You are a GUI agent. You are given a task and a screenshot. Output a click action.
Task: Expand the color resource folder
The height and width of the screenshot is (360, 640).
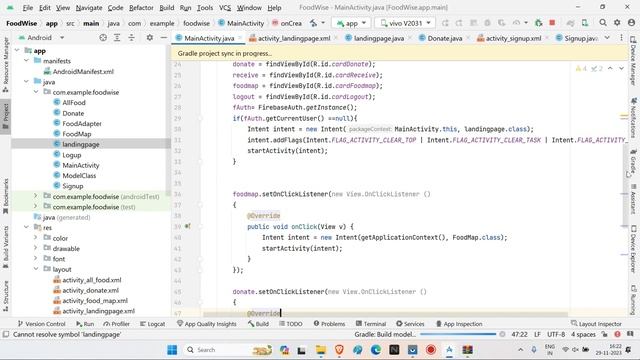coord(36,238)
